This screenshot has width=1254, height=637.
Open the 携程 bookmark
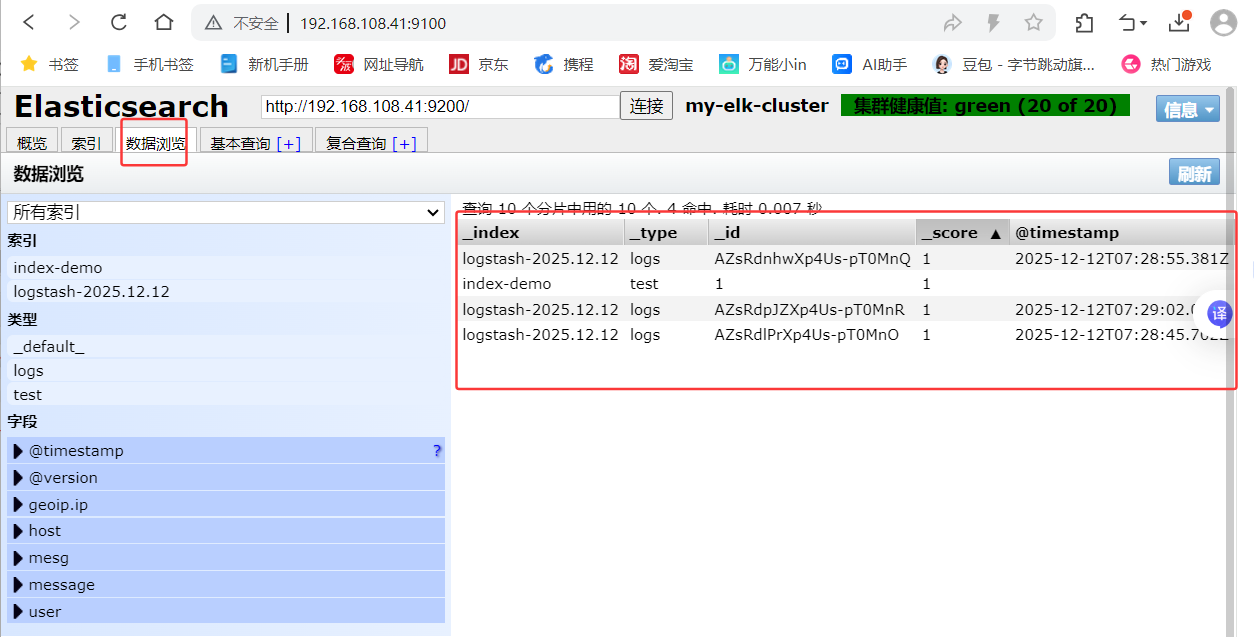pyautogui.click(x=564, y=64)
